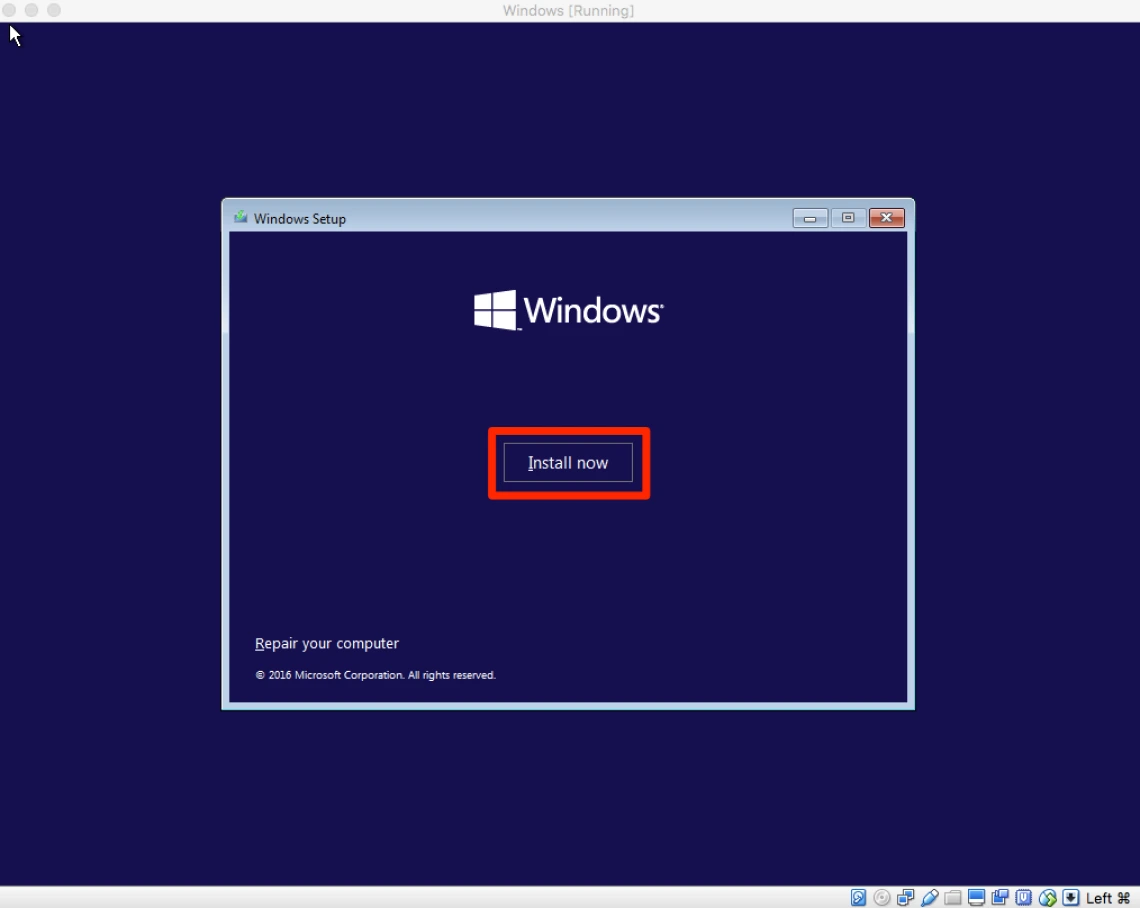Open Repair your computer link
Image resolution: width=1140 pixels, height=908 pixels.
326,643
